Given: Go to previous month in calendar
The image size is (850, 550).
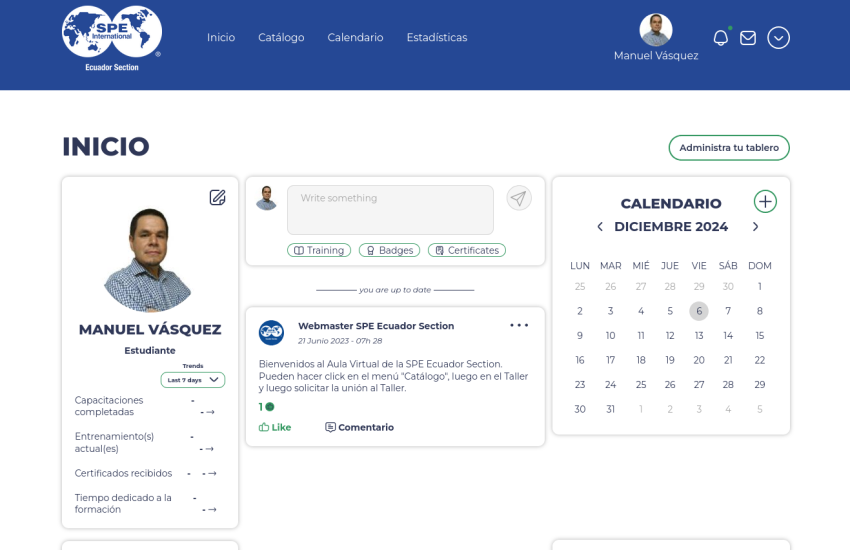Looking at the screenshot, I should tap(600, 227).
